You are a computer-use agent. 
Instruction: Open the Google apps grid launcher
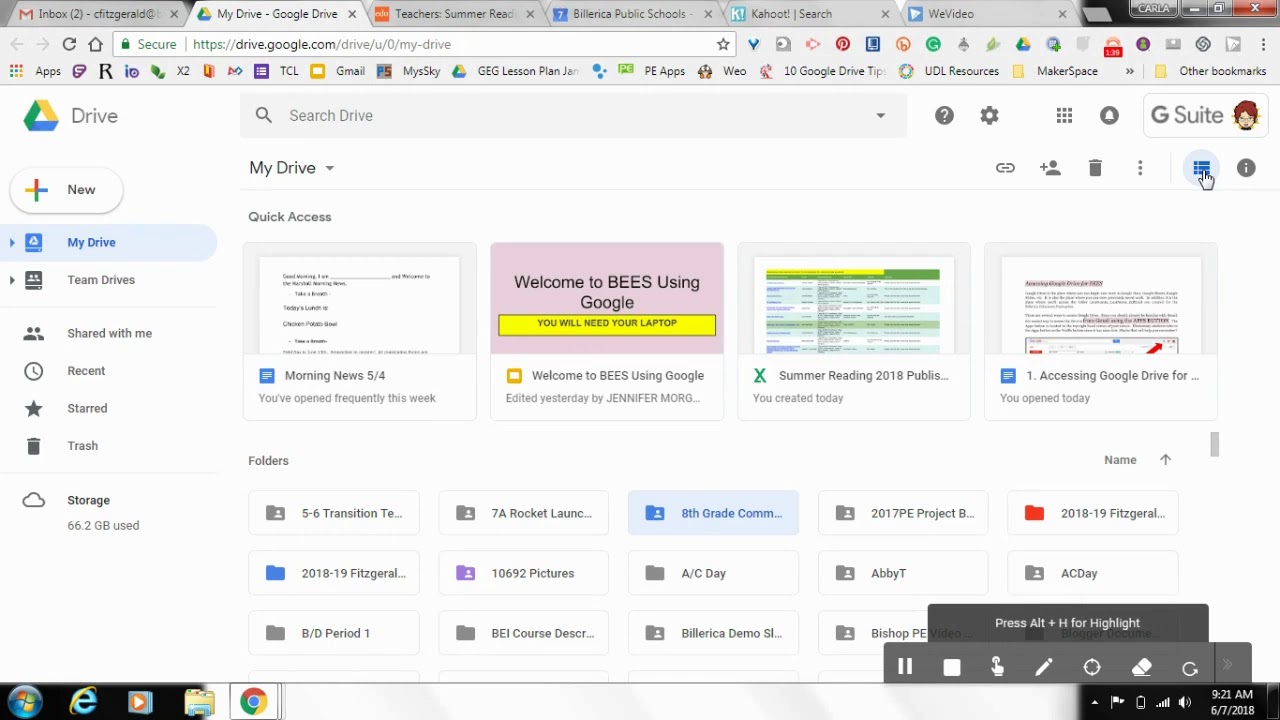[x=1064, y=116]
